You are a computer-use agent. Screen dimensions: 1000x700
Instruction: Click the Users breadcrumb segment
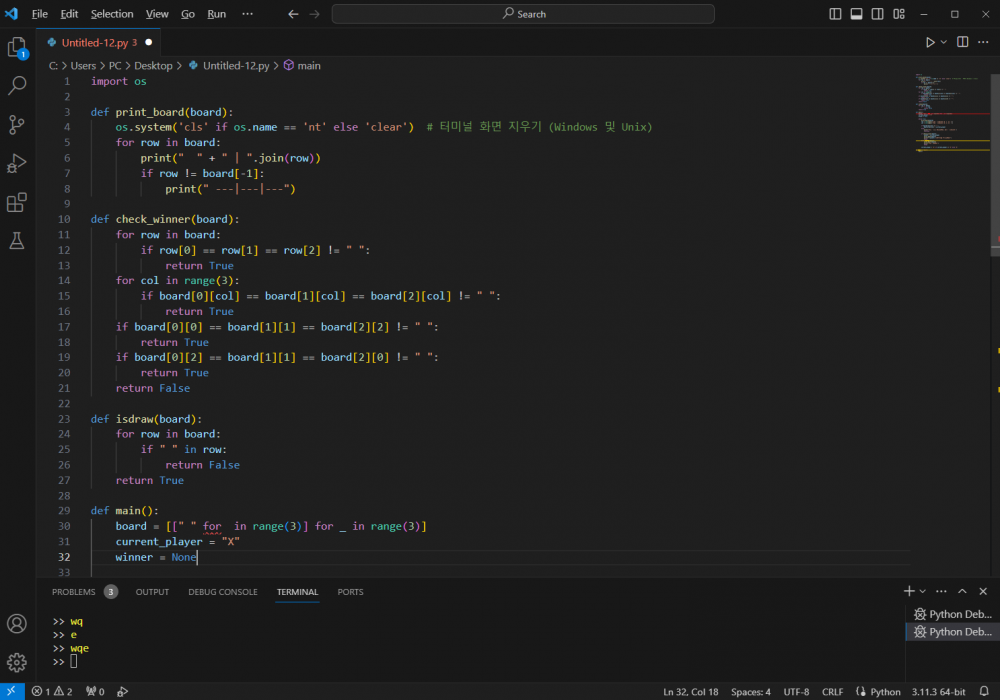[83, 66]
